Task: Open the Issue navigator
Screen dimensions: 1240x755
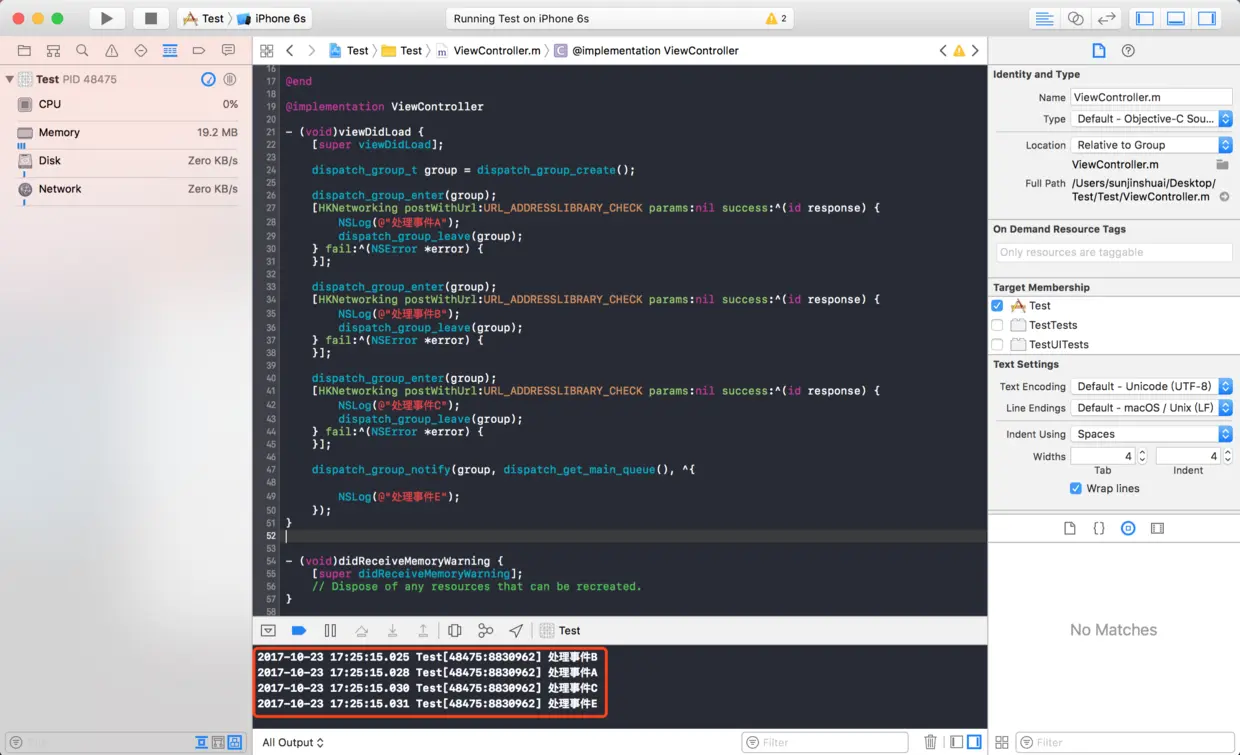Action: (111, 50)
